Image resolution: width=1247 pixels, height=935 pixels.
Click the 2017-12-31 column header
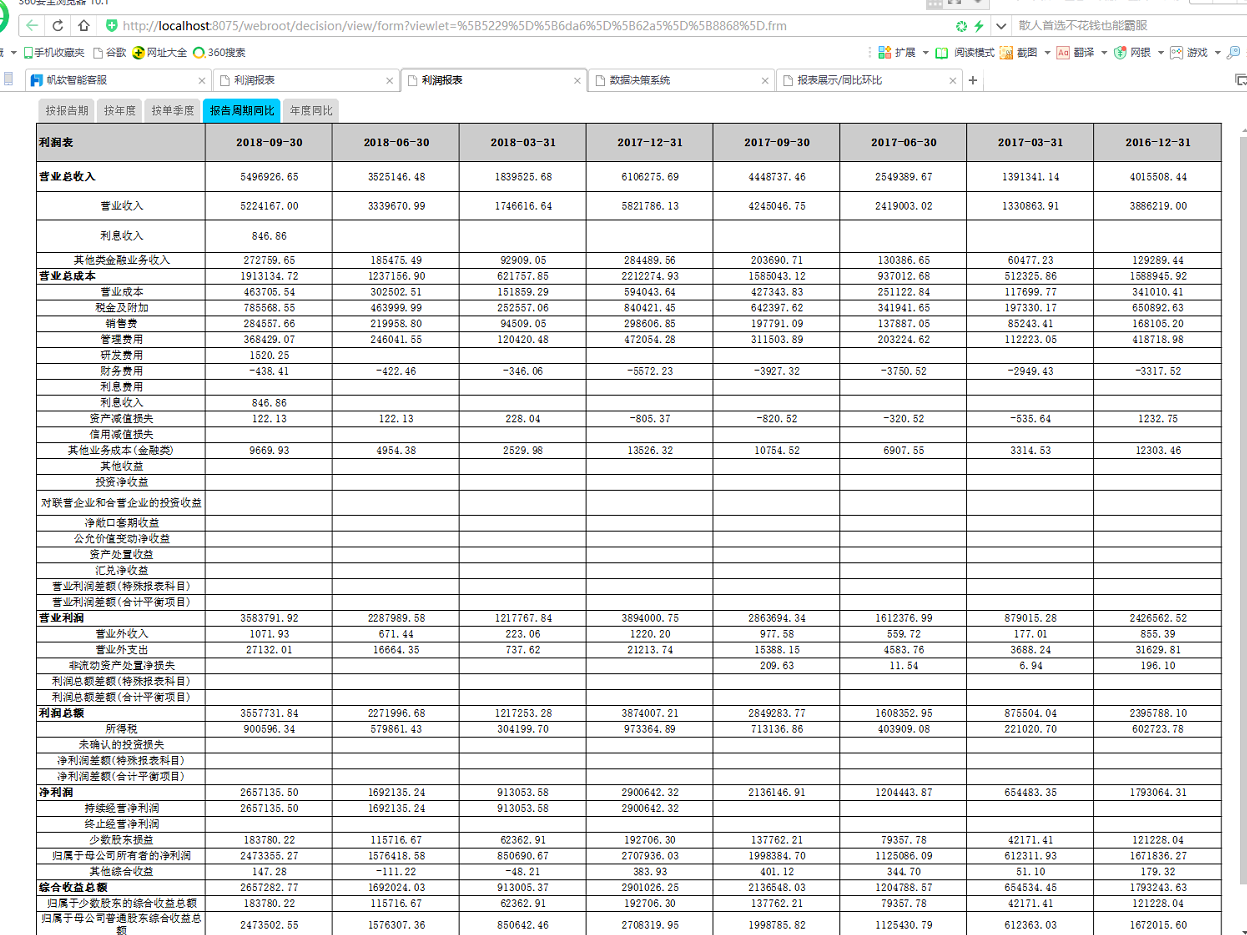(650, 142)
